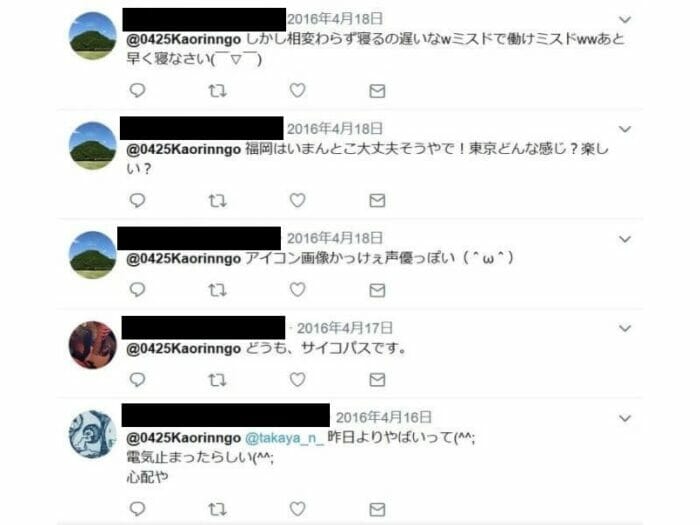Open the mountain avatar on the 福岡 tweet
Screen dimensions: 700x525
92,146
